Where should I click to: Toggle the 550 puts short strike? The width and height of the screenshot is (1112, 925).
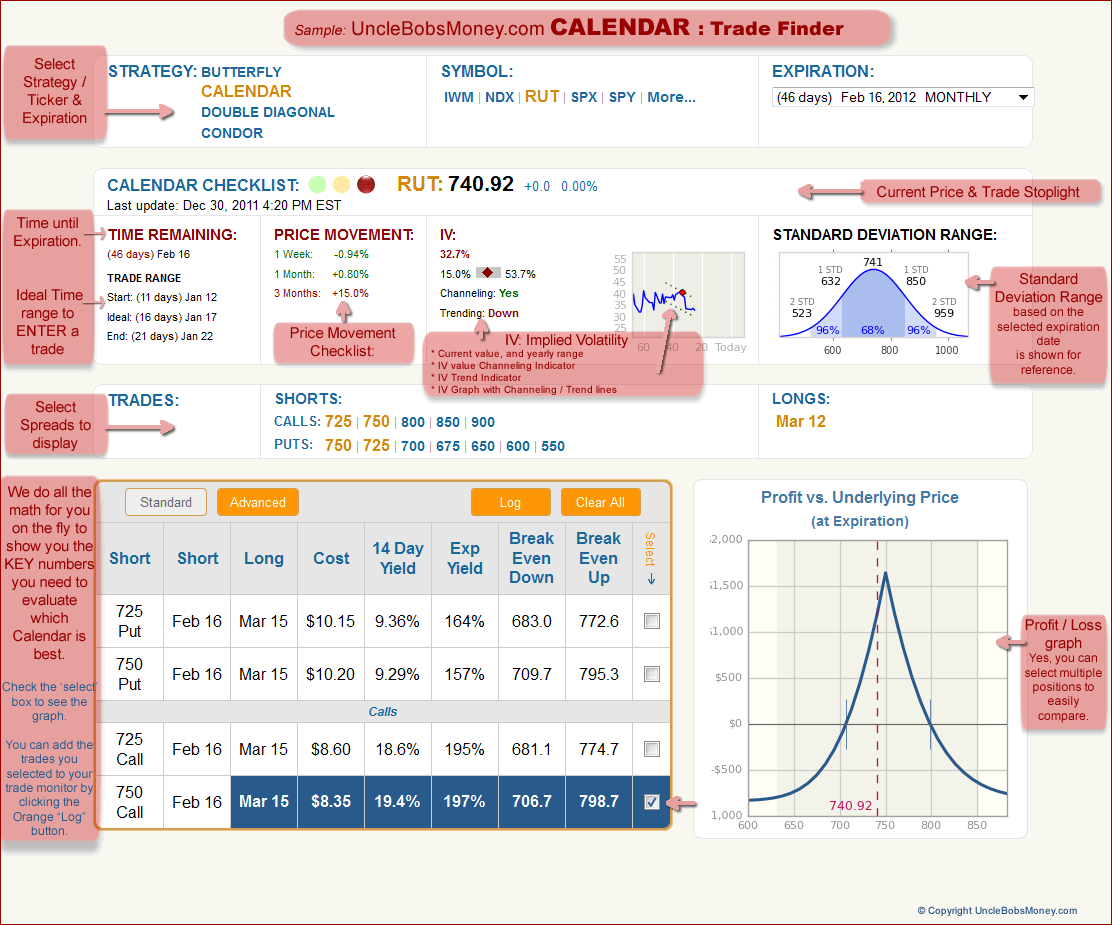(553, 446)
